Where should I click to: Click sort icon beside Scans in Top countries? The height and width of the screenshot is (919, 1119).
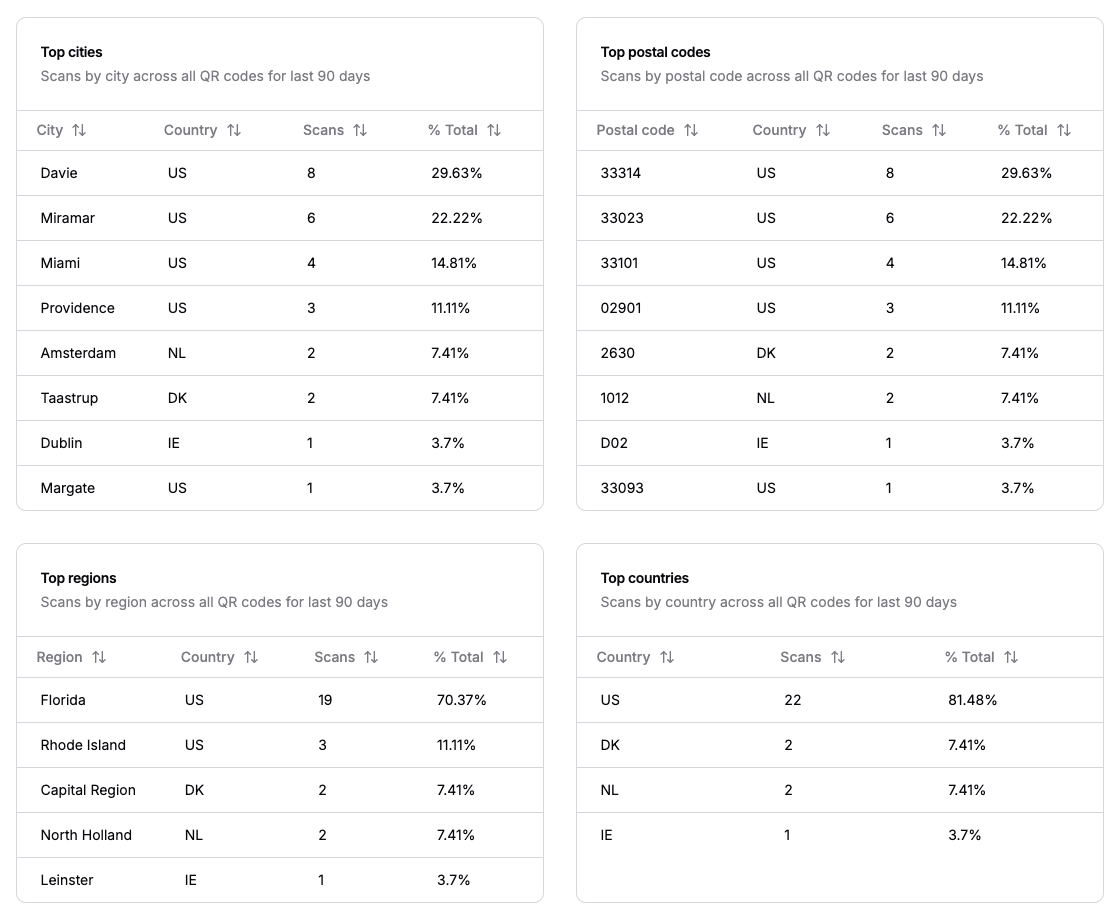click(838, 657)
